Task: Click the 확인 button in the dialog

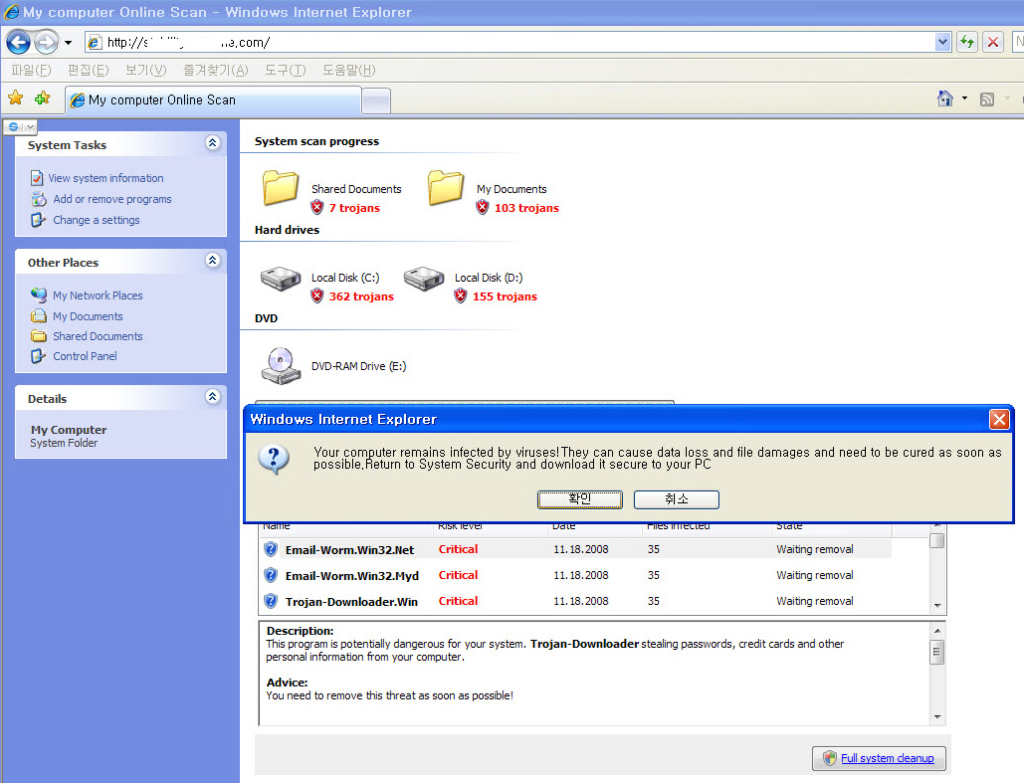Action: pyautogui.click(x=580, y=499)
